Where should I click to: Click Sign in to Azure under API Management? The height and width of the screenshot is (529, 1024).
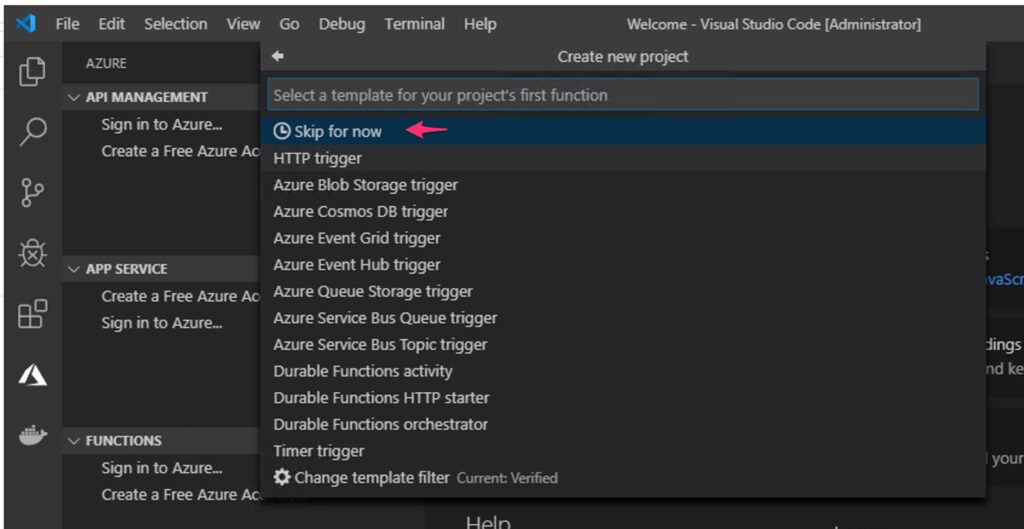[162, 125]
